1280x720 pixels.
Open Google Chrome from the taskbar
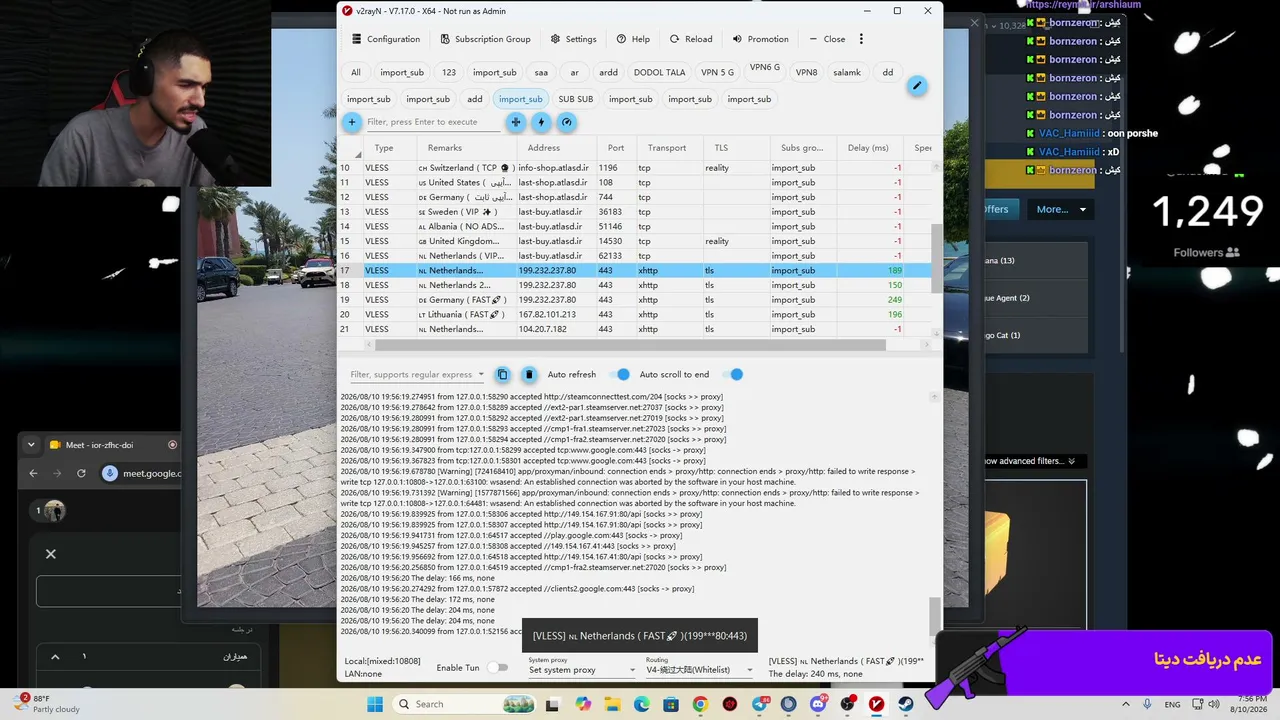click(700, 704)
